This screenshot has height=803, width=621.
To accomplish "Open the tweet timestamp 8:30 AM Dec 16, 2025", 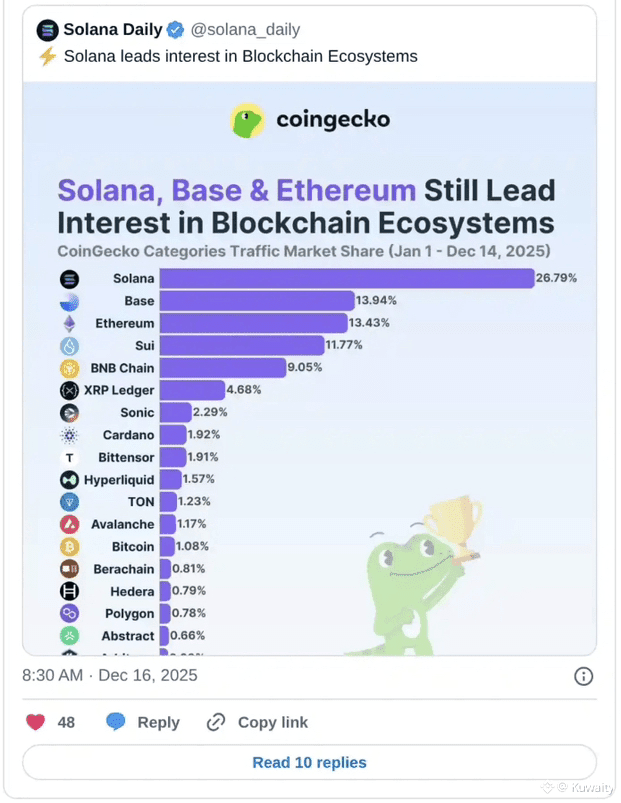I will coord(110,676).
